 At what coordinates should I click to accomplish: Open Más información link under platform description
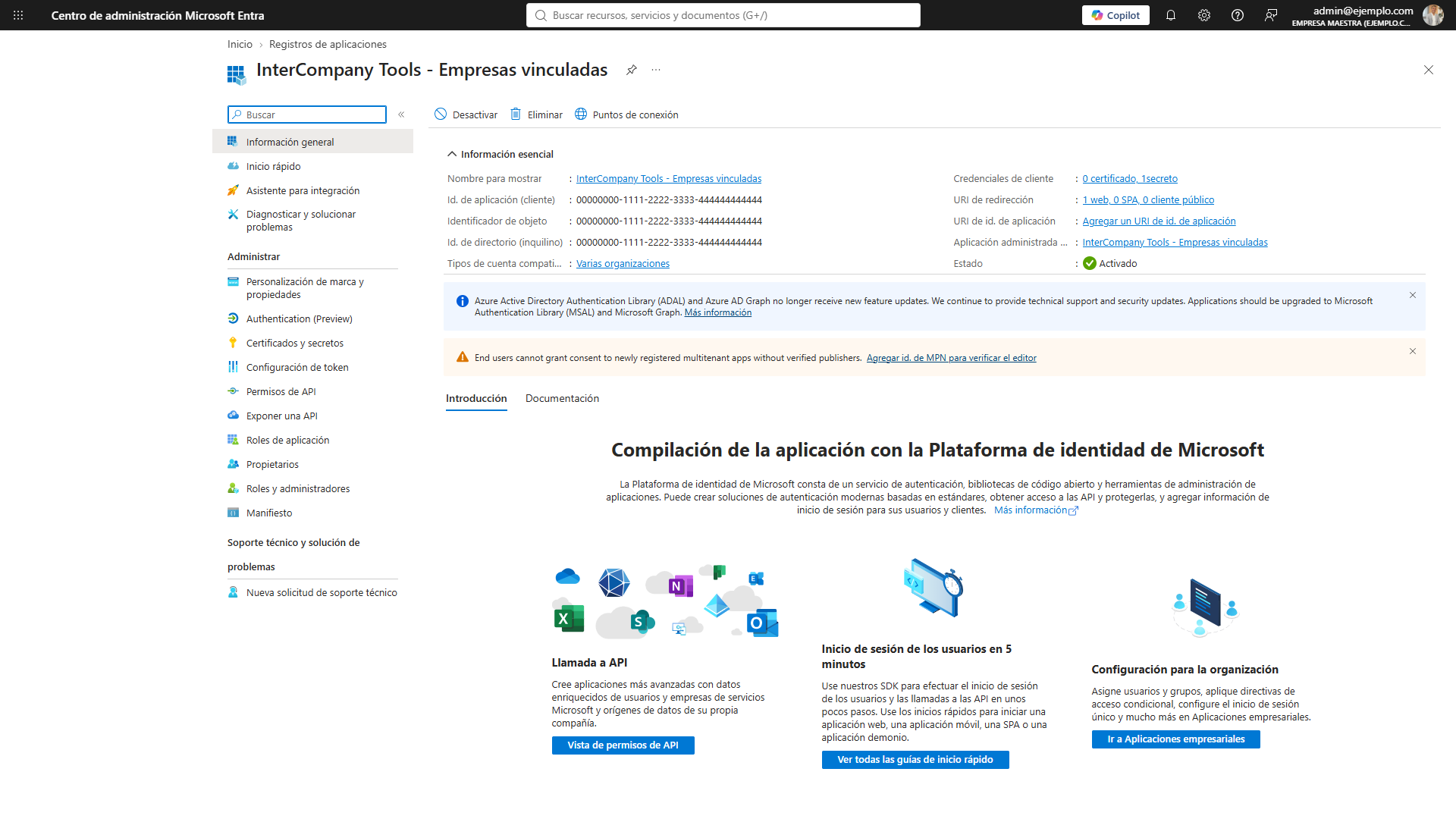pyautogui.click(x=1035, y=510)
